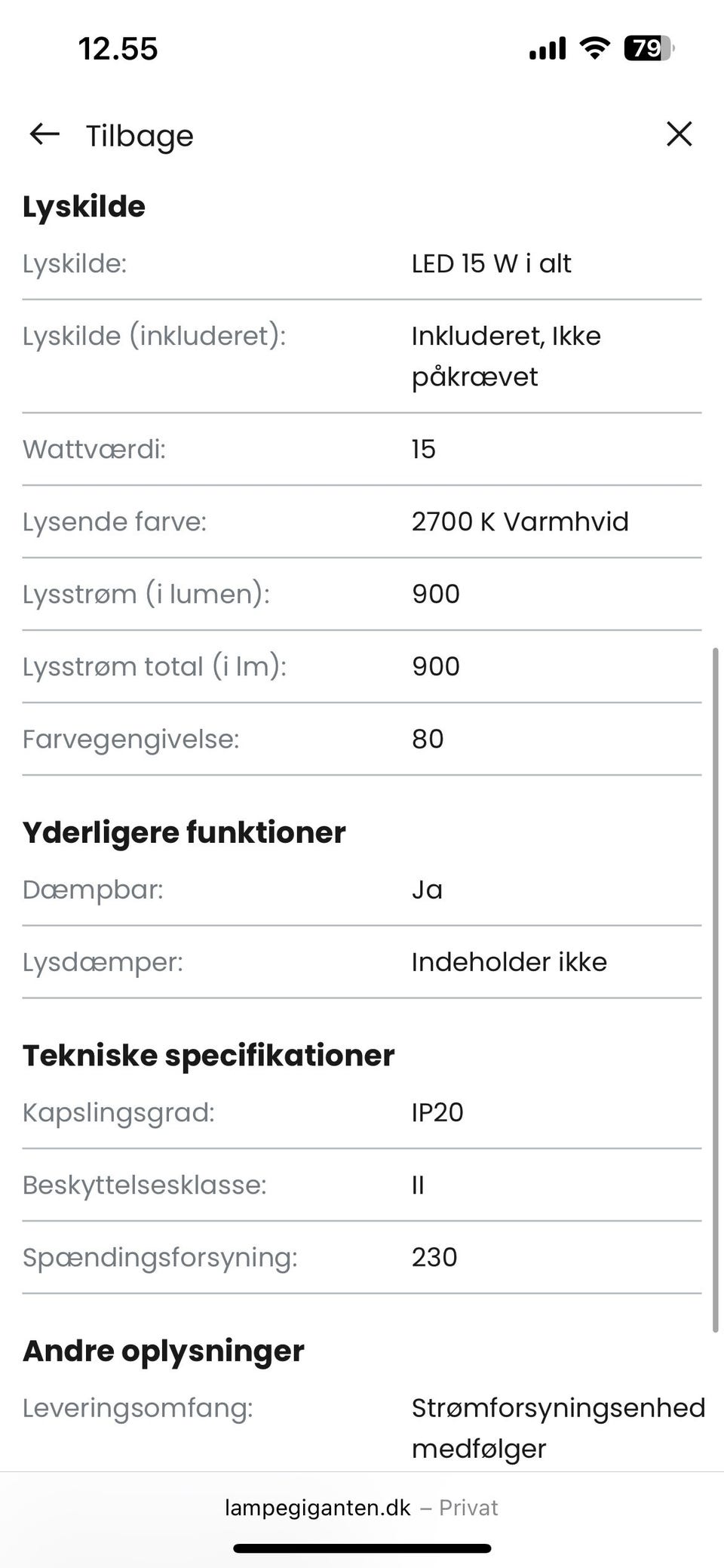
Task: Tap the Dæmpbar 'Ja' value
Action: [427, 890]
